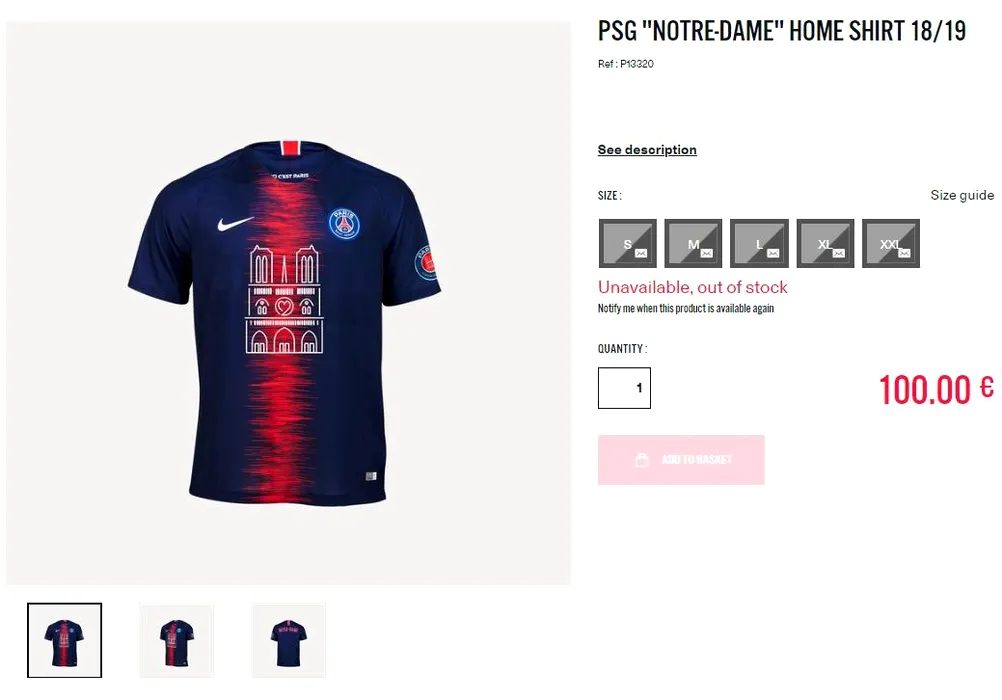The image size is (1002, 700).
Task: Open the See description link
Action: pyautogui.click(x=647, y=150)
